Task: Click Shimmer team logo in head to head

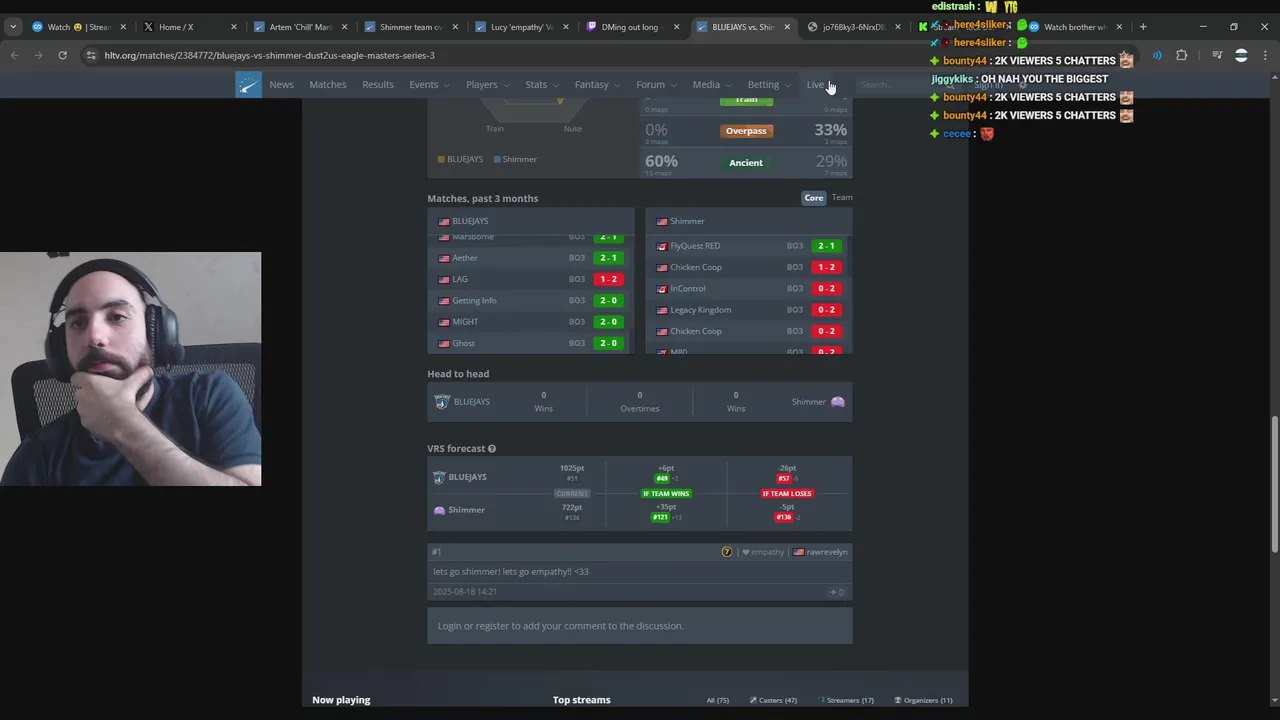Action: click(x=838, y=402)
